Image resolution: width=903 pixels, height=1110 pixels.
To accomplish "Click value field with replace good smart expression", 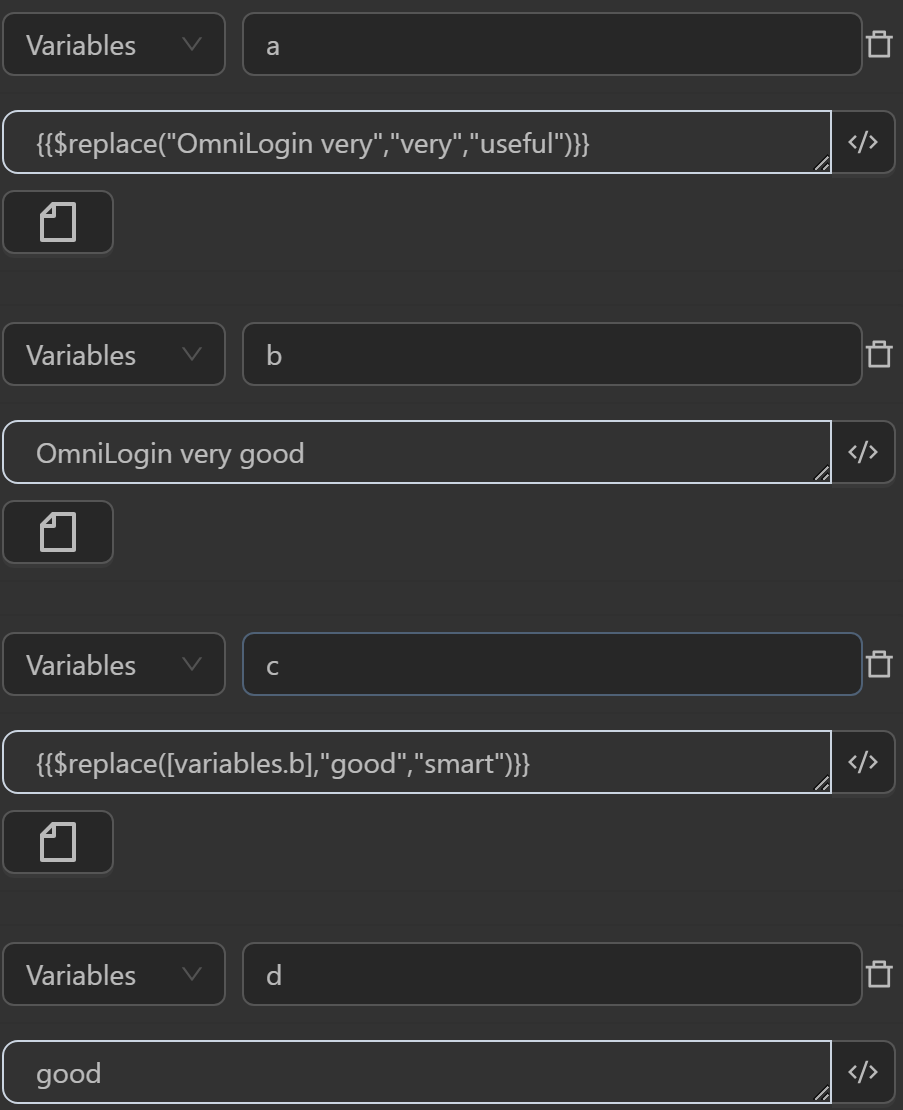I will point(416,763).
